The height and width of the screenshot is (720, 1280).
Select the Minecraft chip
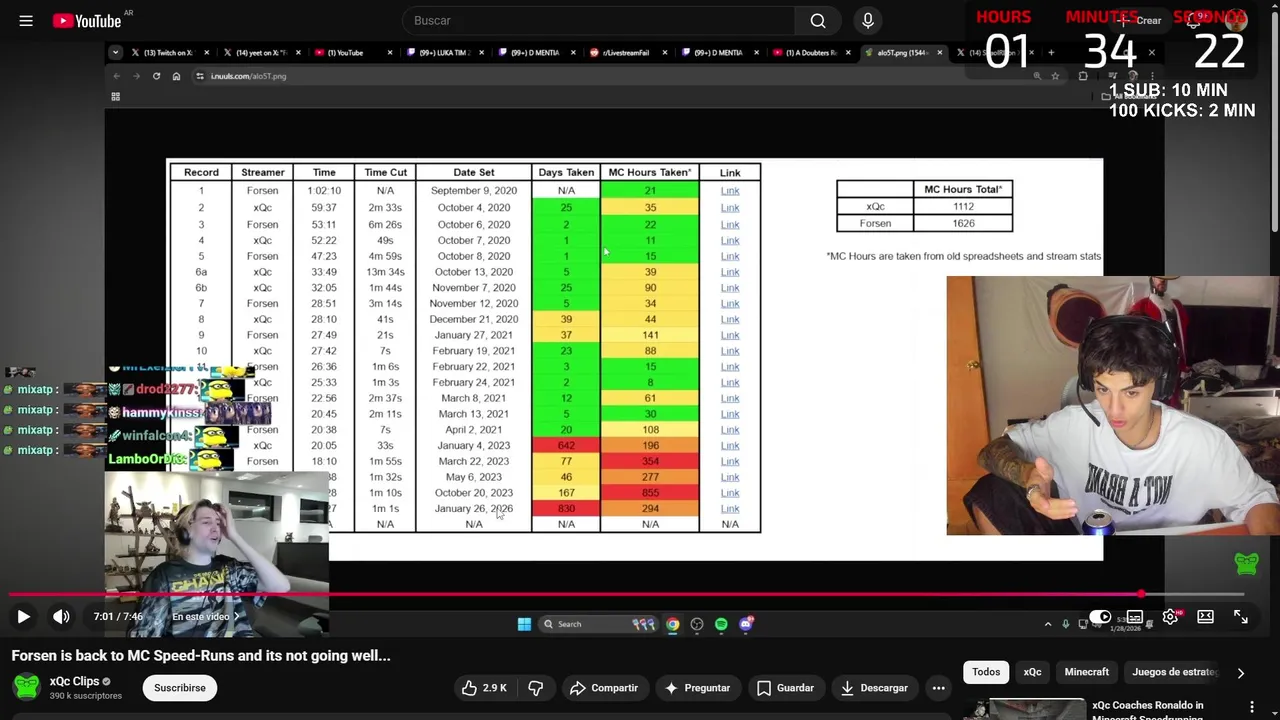(x=1086, y=672)
